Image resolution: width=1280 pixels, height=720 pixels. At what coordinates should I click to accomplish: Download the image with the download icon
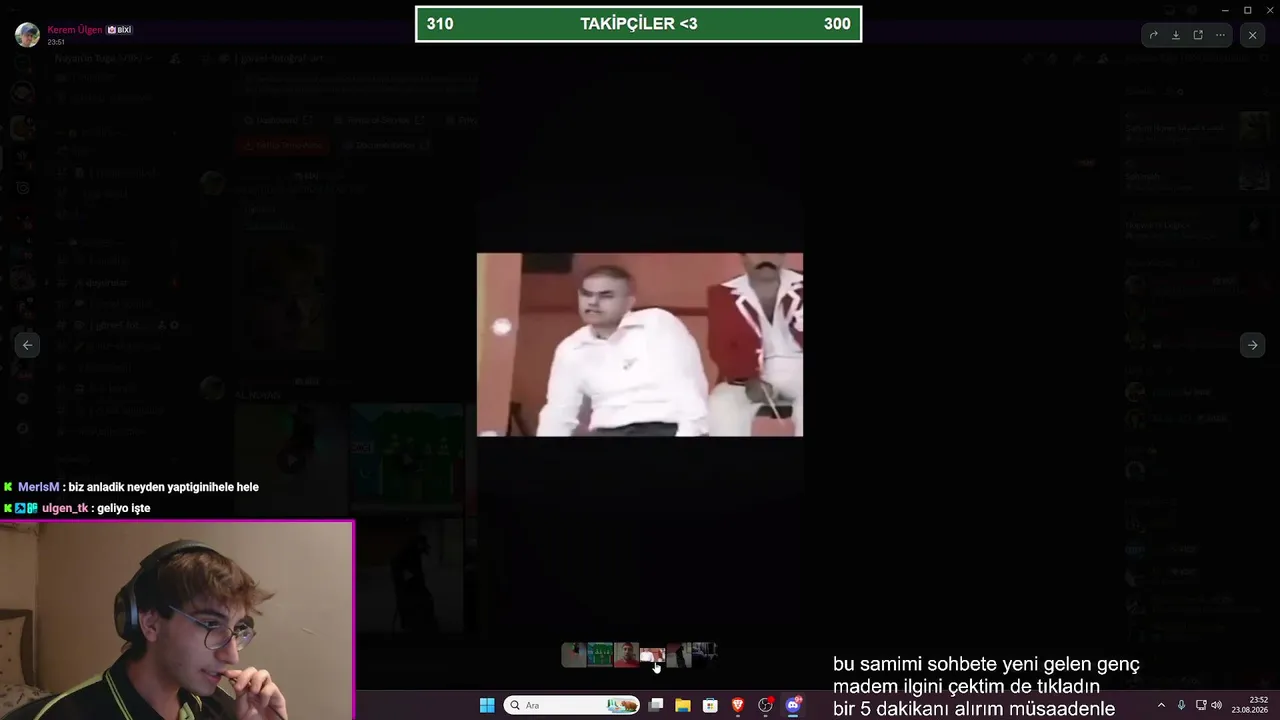(x=1176, y=35)
